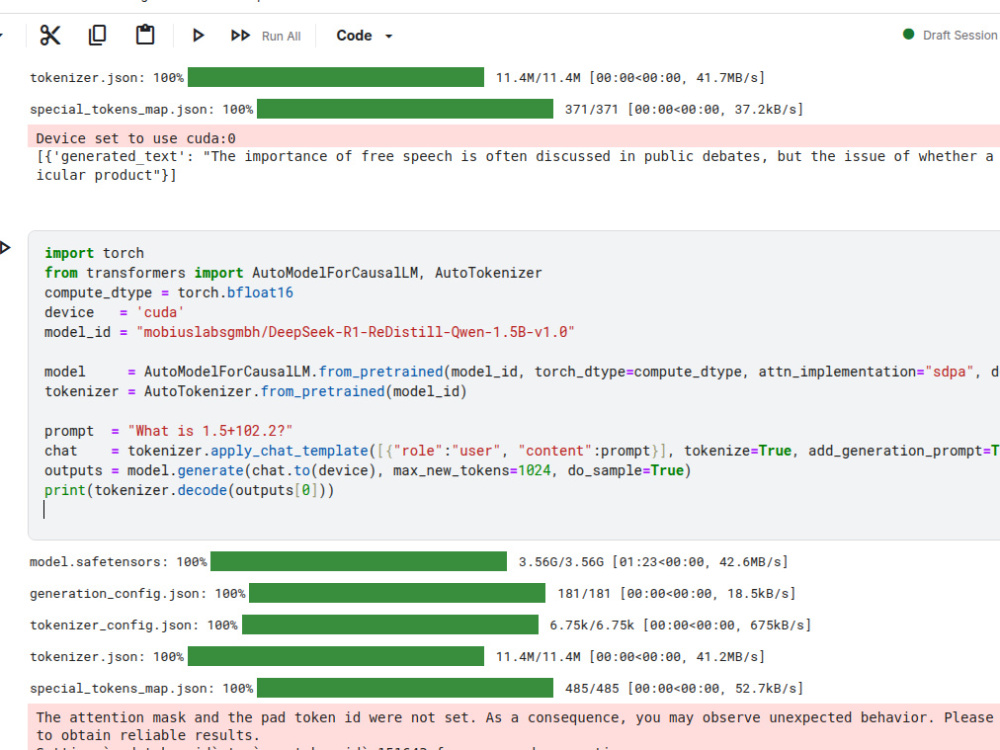
Task: Select the tokenizer_config.json progress bar
Action: tap(390, 624)
